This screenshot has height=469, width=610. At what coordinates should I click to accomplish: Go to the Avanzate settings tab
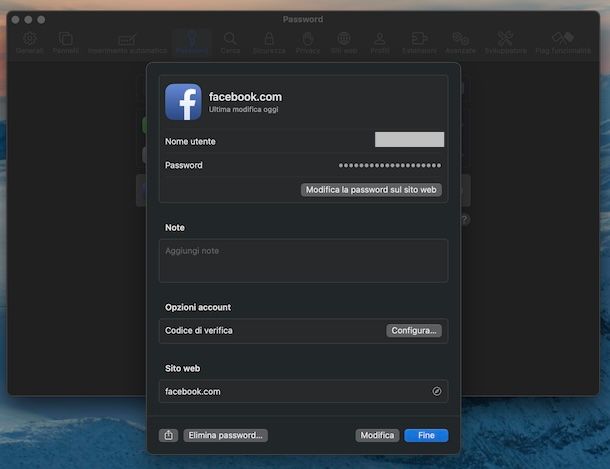click(x=461, y=42)
